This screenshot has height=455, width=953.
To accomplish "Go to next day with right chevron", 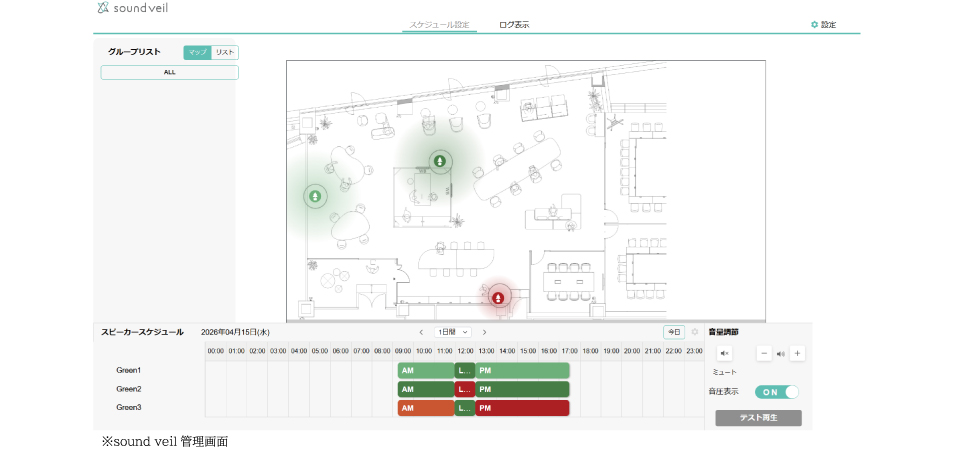I will (x=484, y=332).
